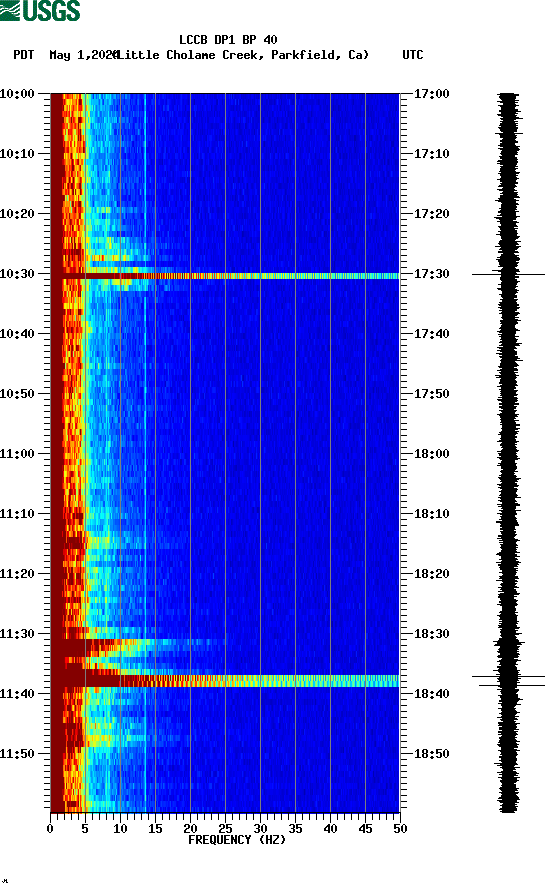
Task: Click the title 'LCCB DP1 BP 40'
Action: pos(228,40)
